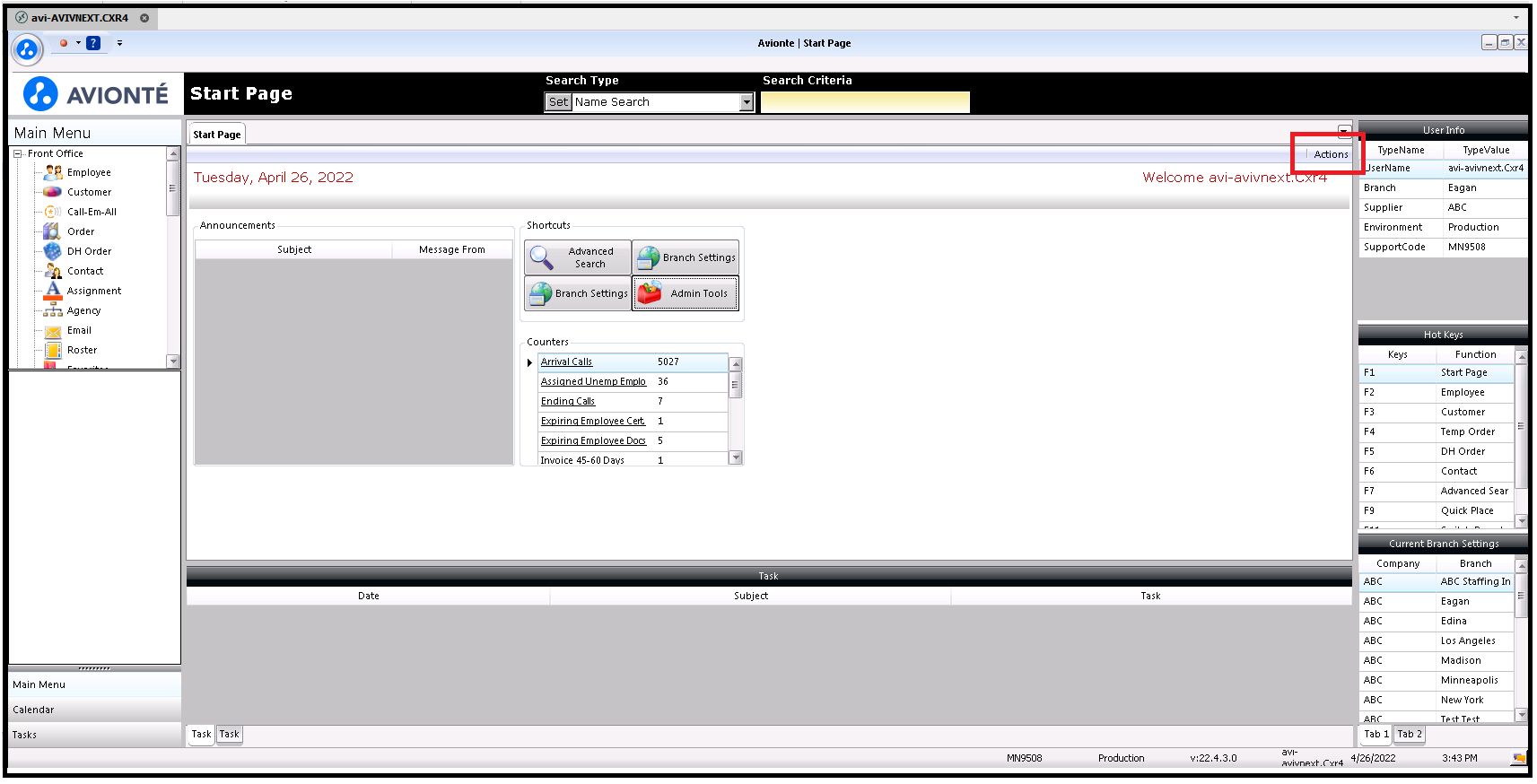The height and width of the screenshot is (784, 1537).
Task: Open the Advanced Search shortcut
Action: click(x=578, y=257)
